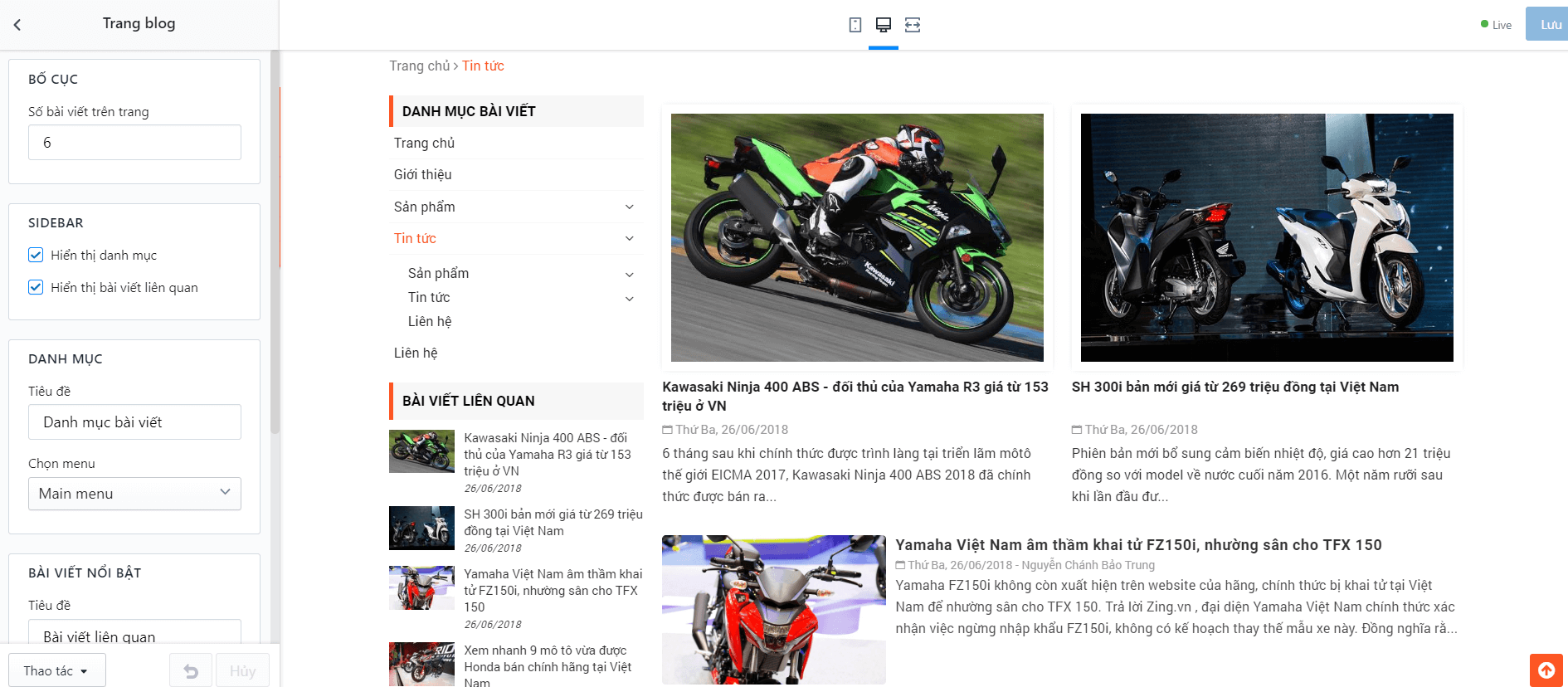This screenshot has height=687, width=1568.
Task: Click the orange scroll-to-top button
Action: point(1546,670)
